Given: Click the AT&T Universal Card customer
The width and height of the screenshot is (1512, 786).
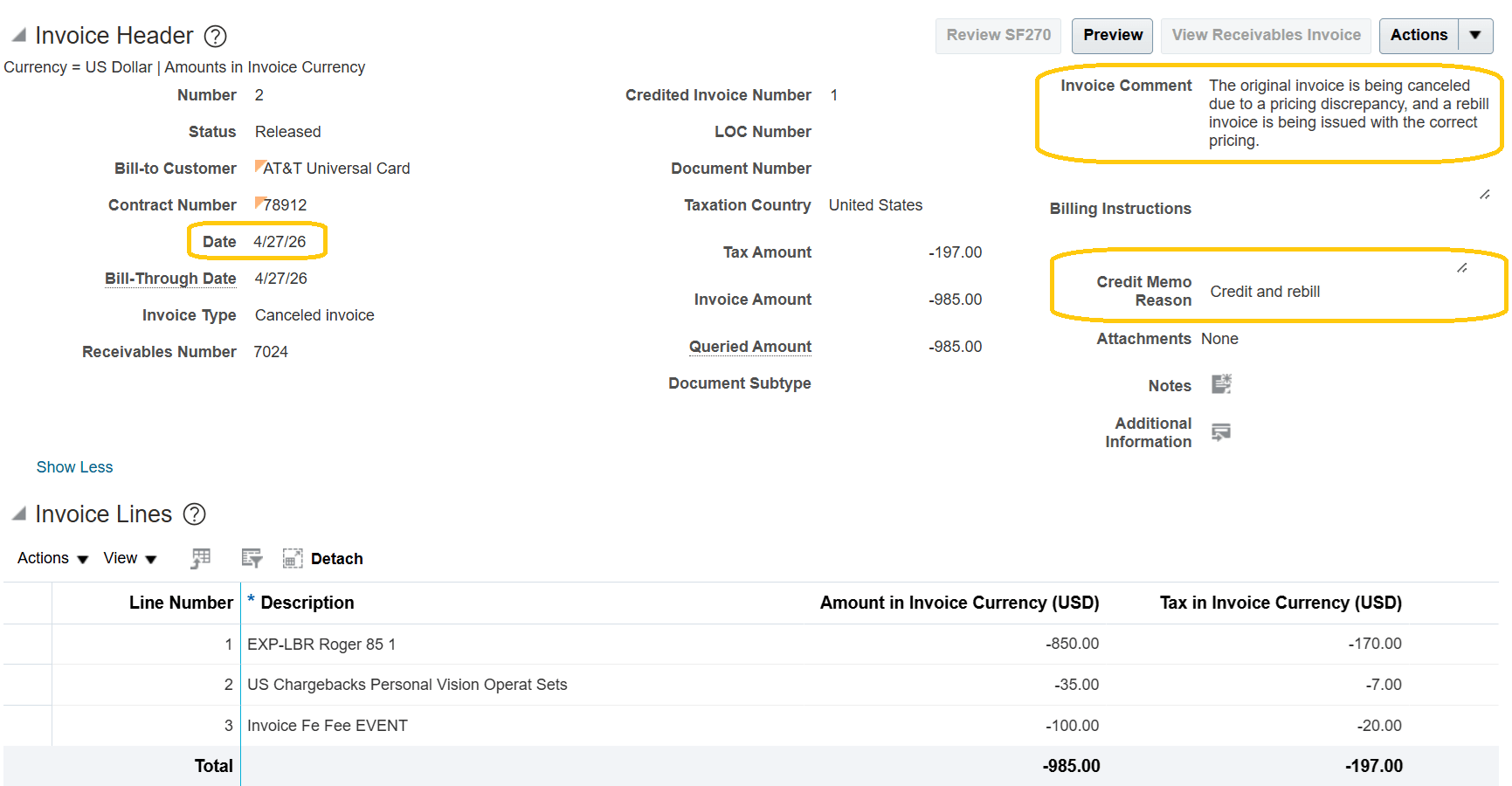Looking at the screenshot, I should [x=336, y=169].
